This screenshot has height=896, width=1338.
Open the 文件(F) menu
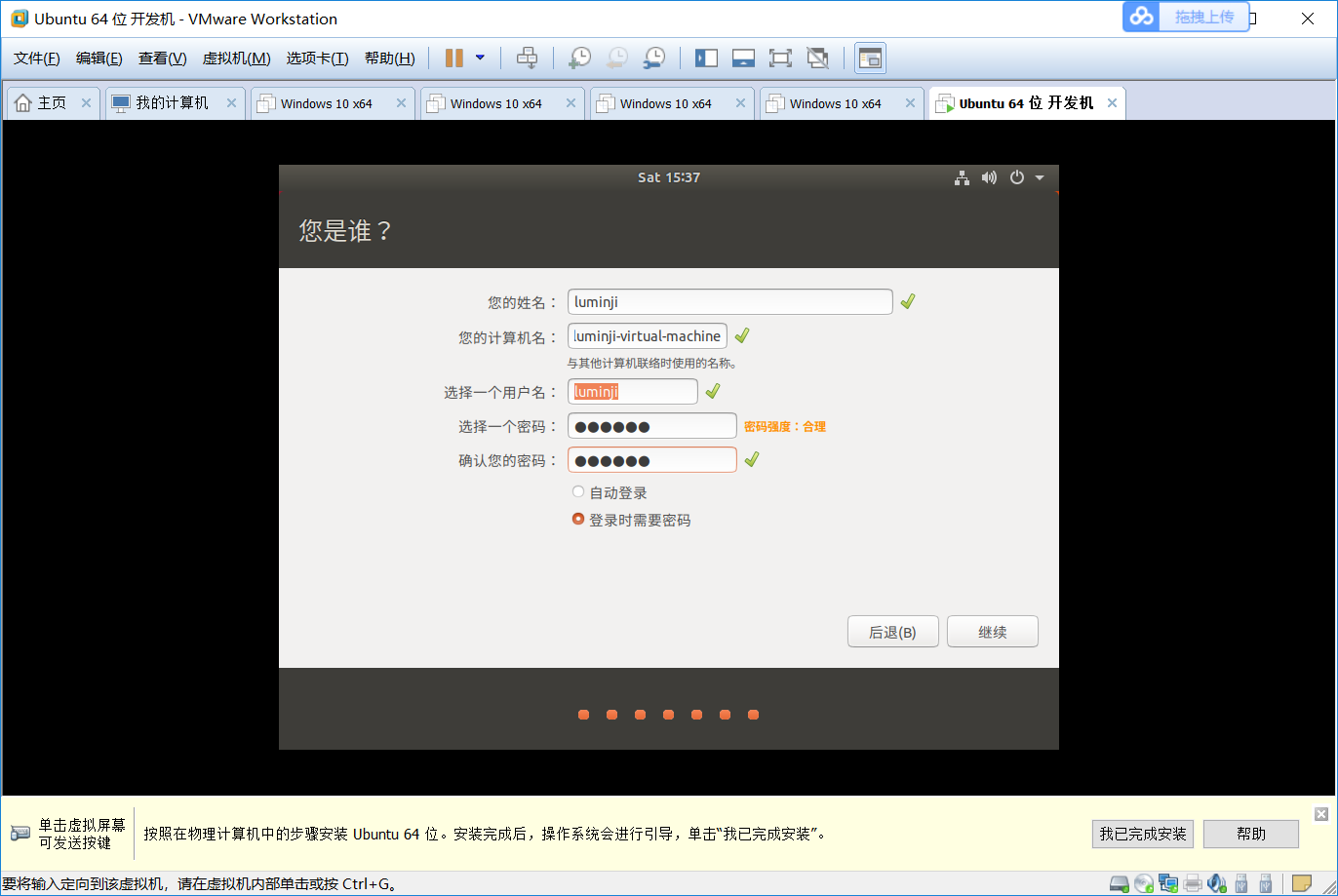point(37,58)
